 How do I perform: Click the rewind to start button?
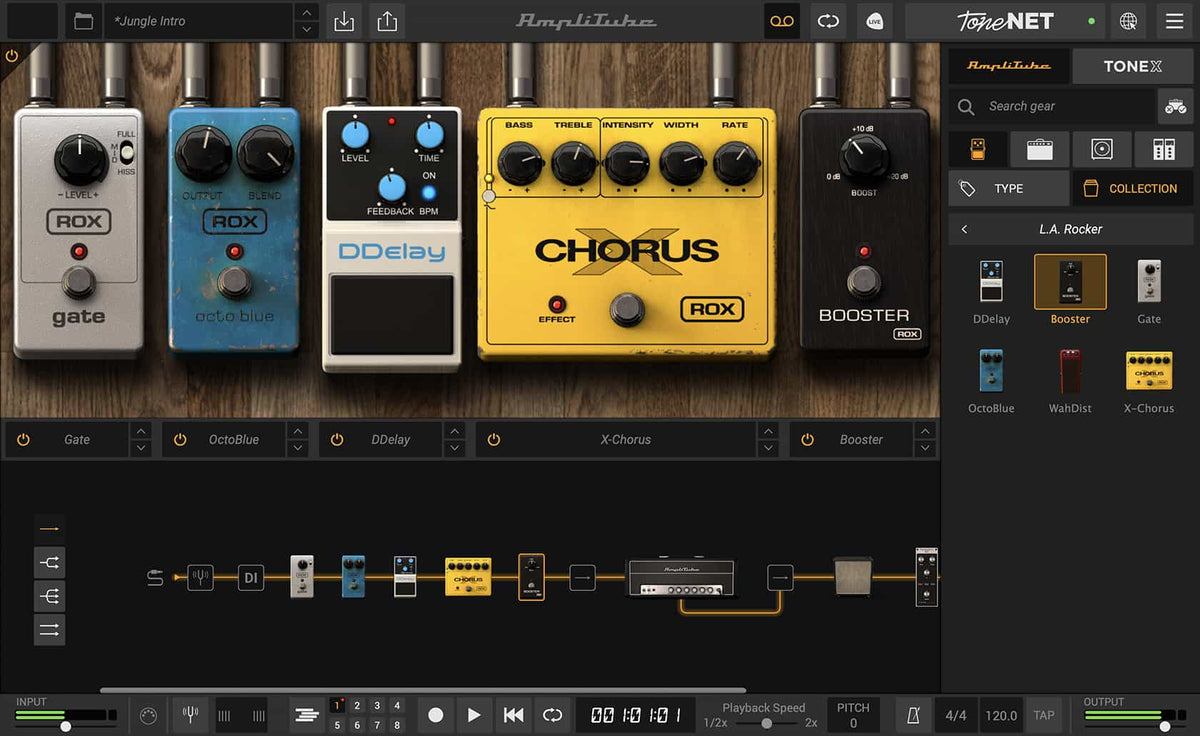[x=513, y=715]
